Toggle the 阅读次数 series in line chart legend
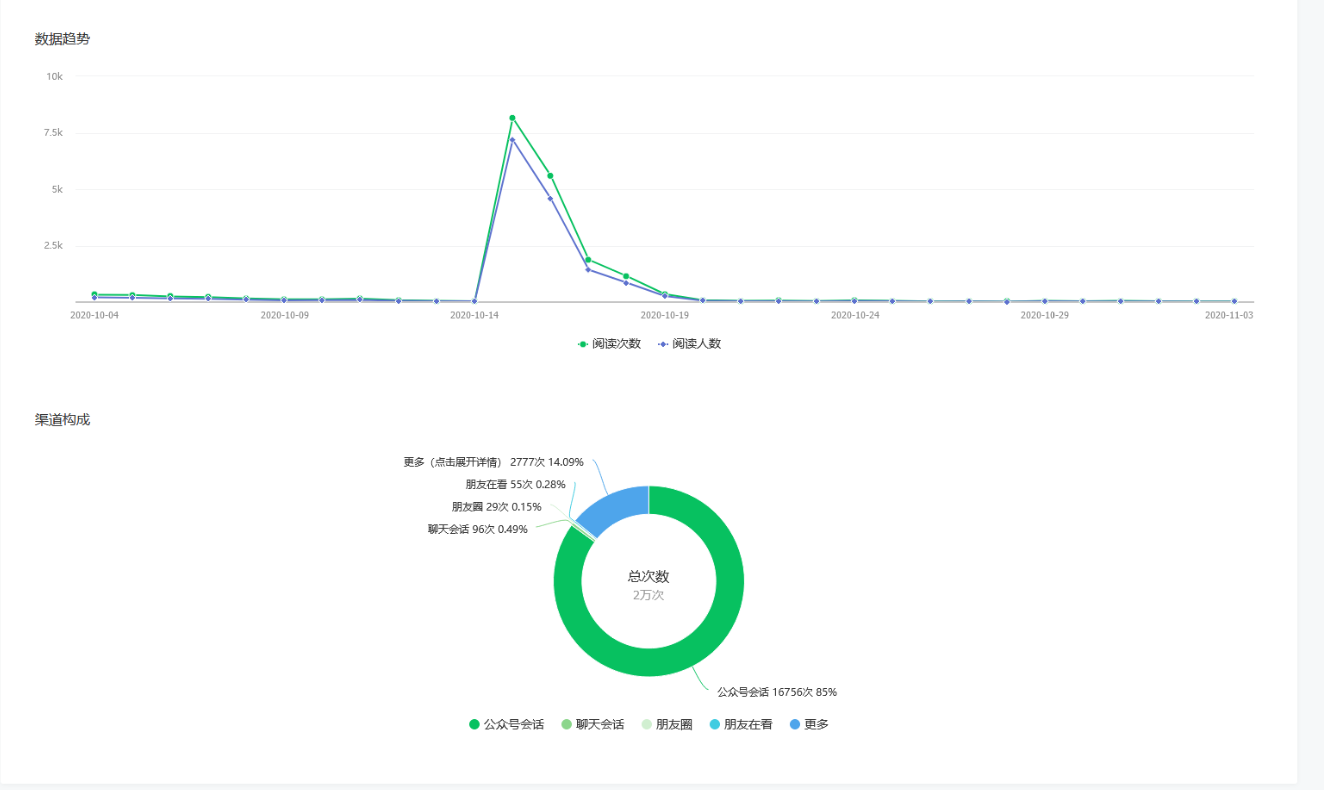The height and width of the screenshot is (790, 1324). coord(609,344)
